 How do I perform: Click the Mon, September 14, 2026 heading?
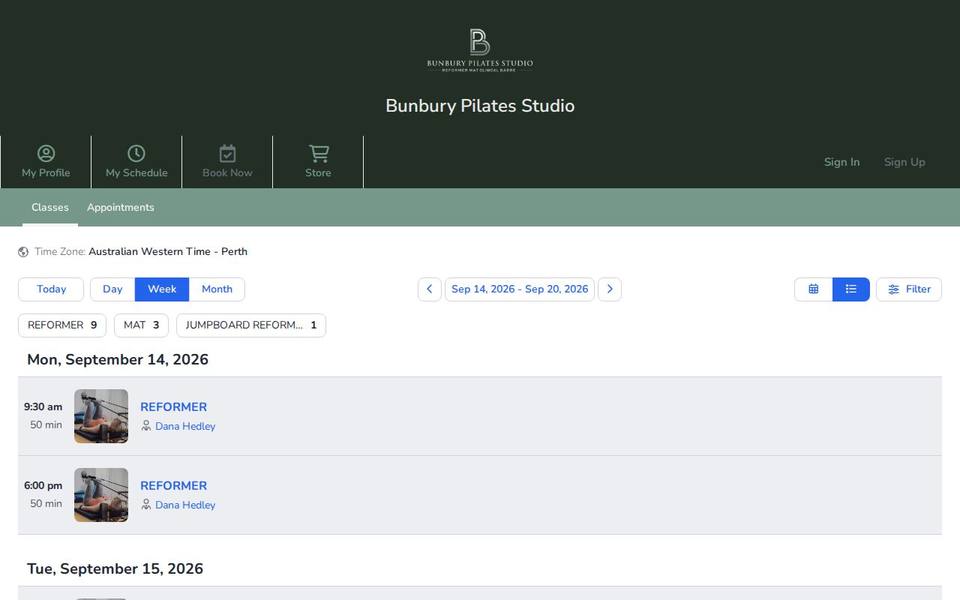[x=118, y=359]
